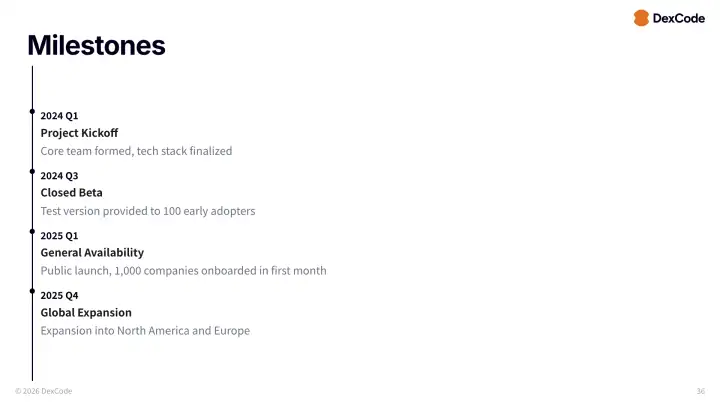Click the 2024 Q3 timeline dot
Image resolution: width=720 pixels, height=405 pixels.
point(33,171)
